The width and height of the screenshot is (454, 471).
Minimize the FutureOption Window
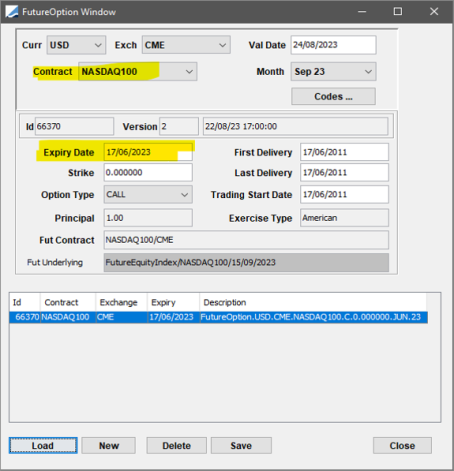coord(362,12)
